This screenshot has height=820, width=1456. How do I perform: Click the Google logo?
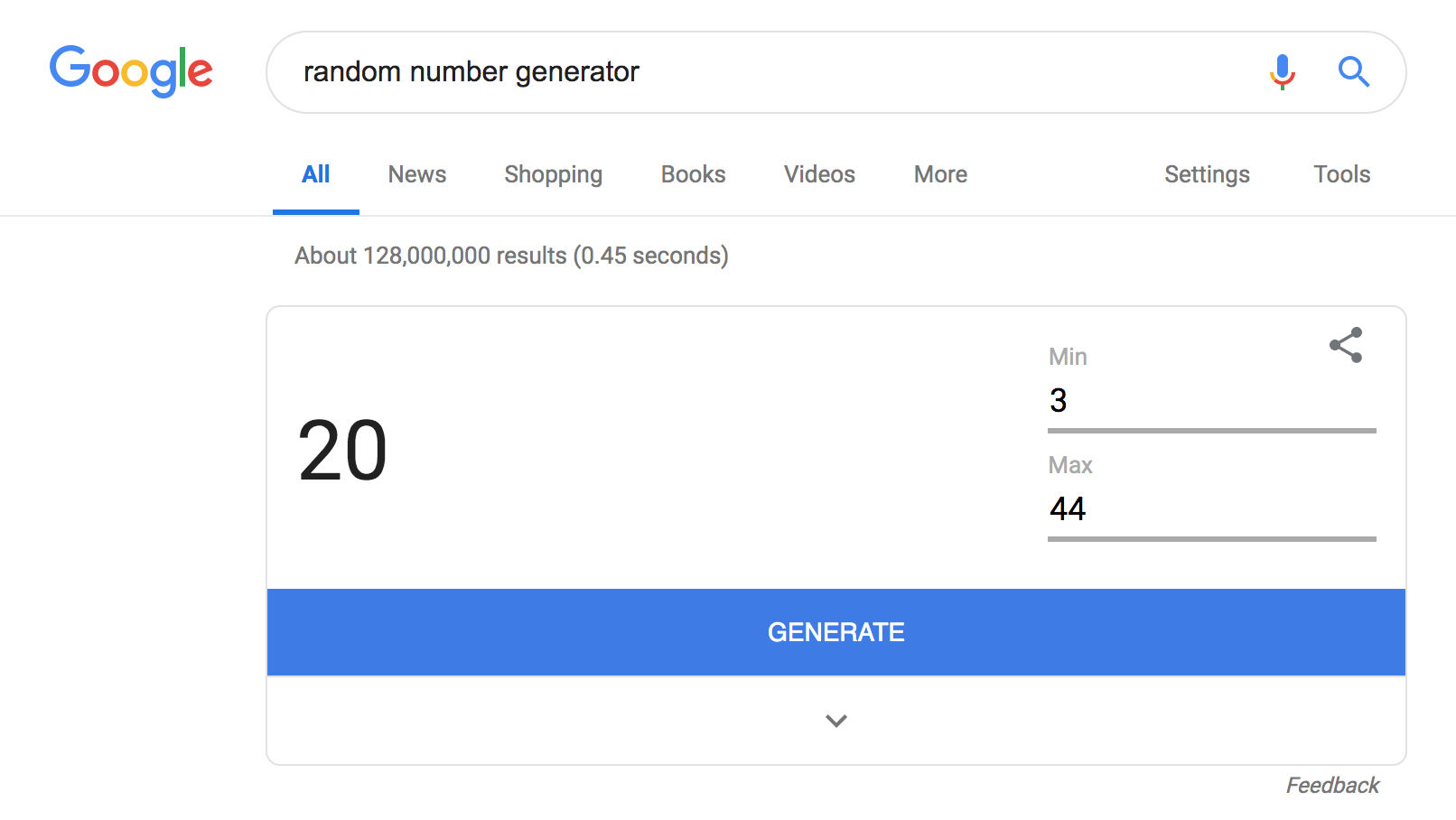point(131,70)
